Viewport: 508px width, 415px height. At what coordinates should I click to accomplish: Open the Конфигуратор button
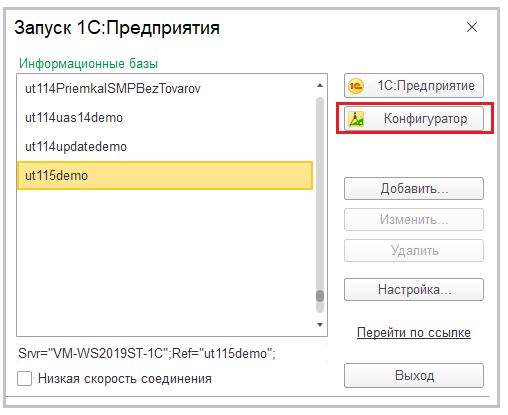pyautogui.click(x=414, y=118)
